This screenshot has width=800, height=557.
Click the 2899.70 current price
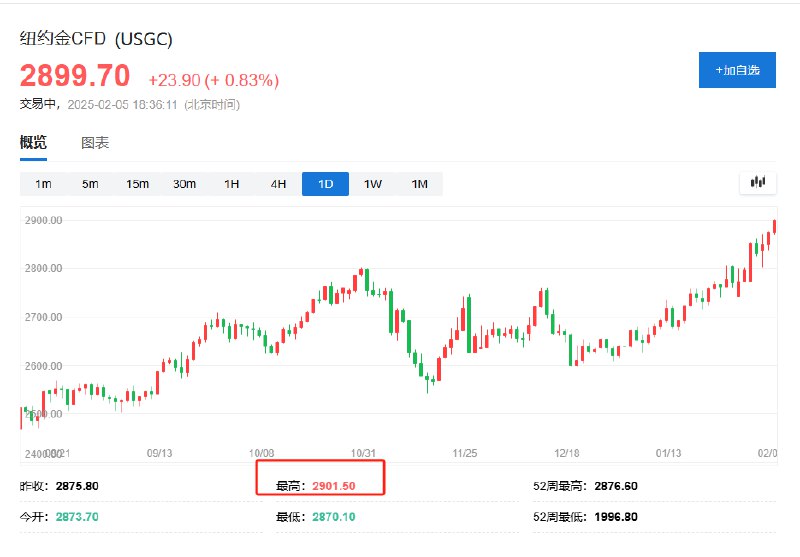click(75, 75)
